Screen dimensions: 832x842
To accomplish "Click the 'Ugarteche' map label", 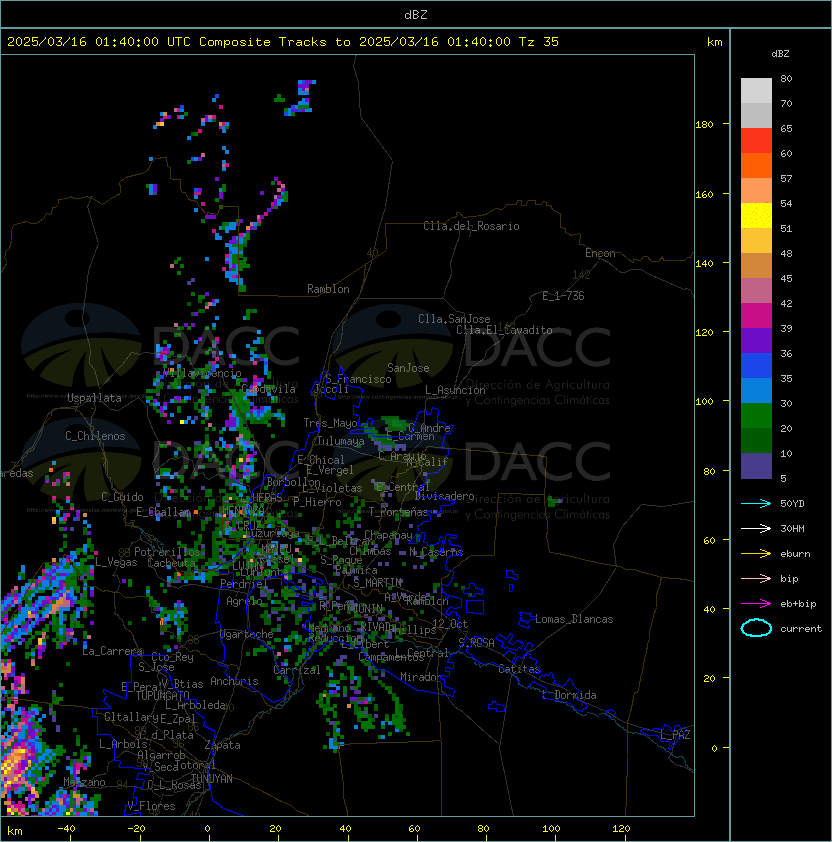I will pyautogui.click(x=247, y=635).
